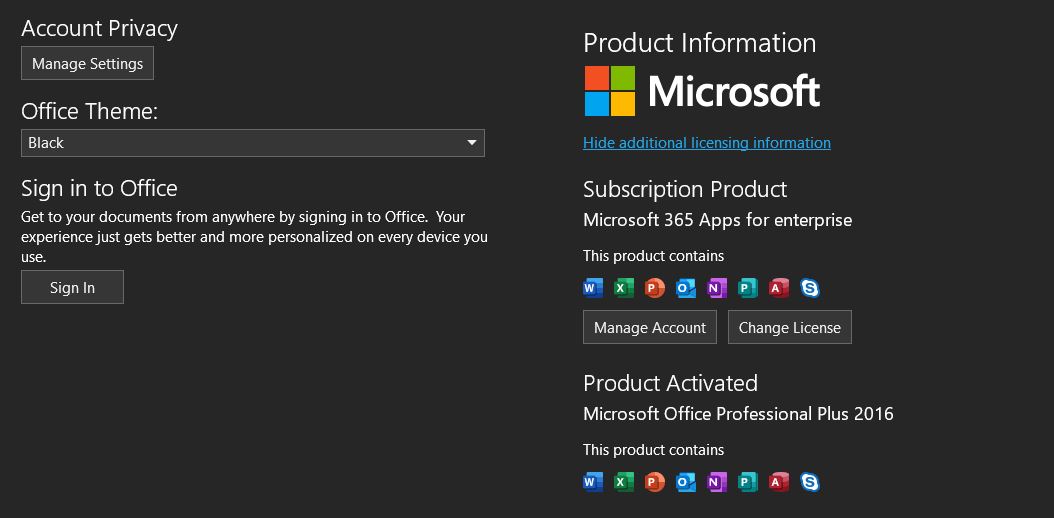This screenshot has width=1054, height=518.
Task: Click Excel icon under Office Professional Plus 2016
Action: [624, 482]
